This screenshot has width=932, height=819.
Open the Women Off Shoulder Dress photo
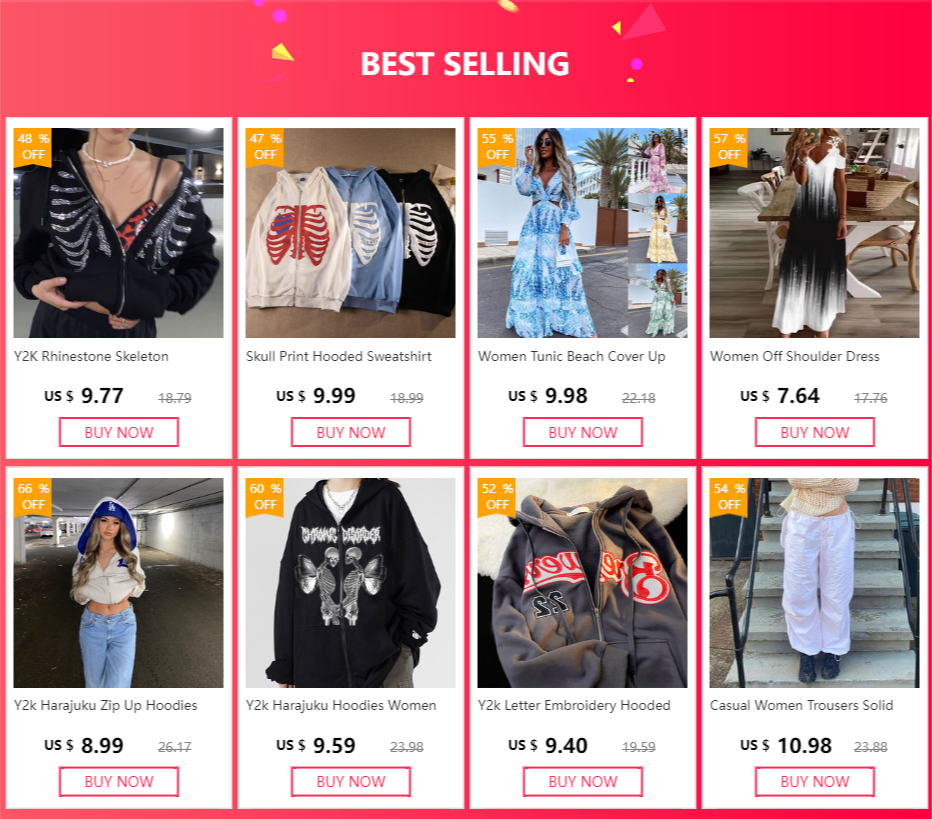pyautogui.click(x=814, y=233)
